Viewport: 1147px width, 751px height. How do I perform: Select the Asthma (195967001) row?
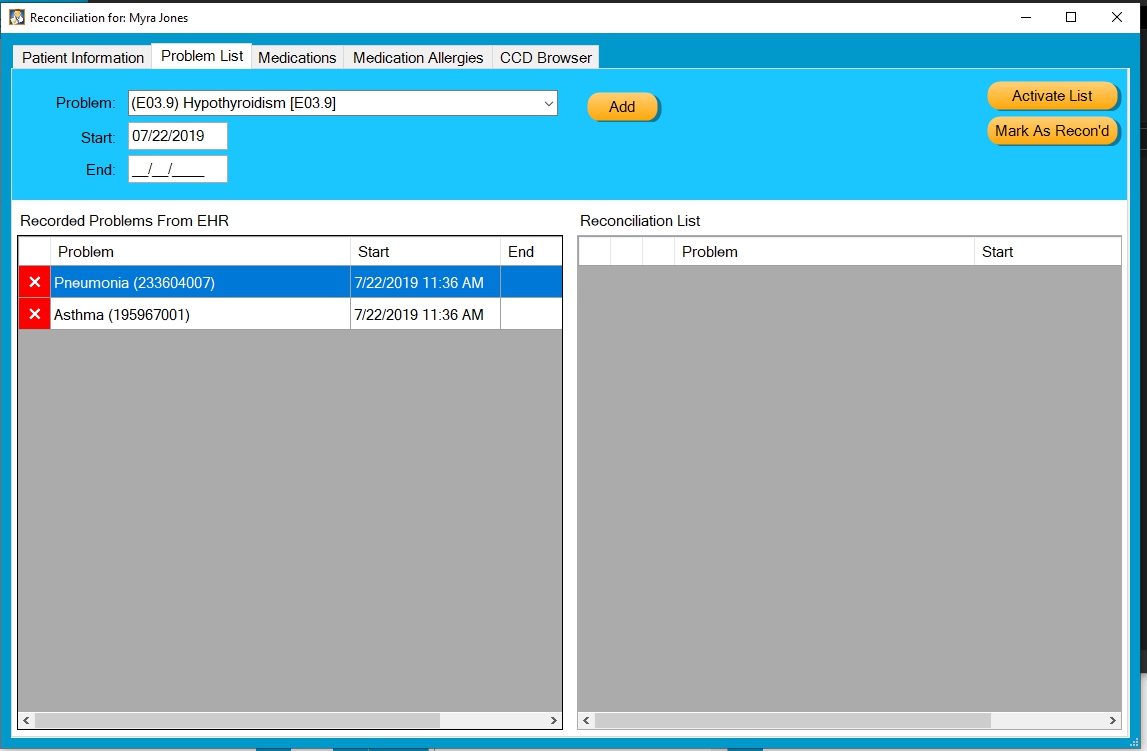290,314
